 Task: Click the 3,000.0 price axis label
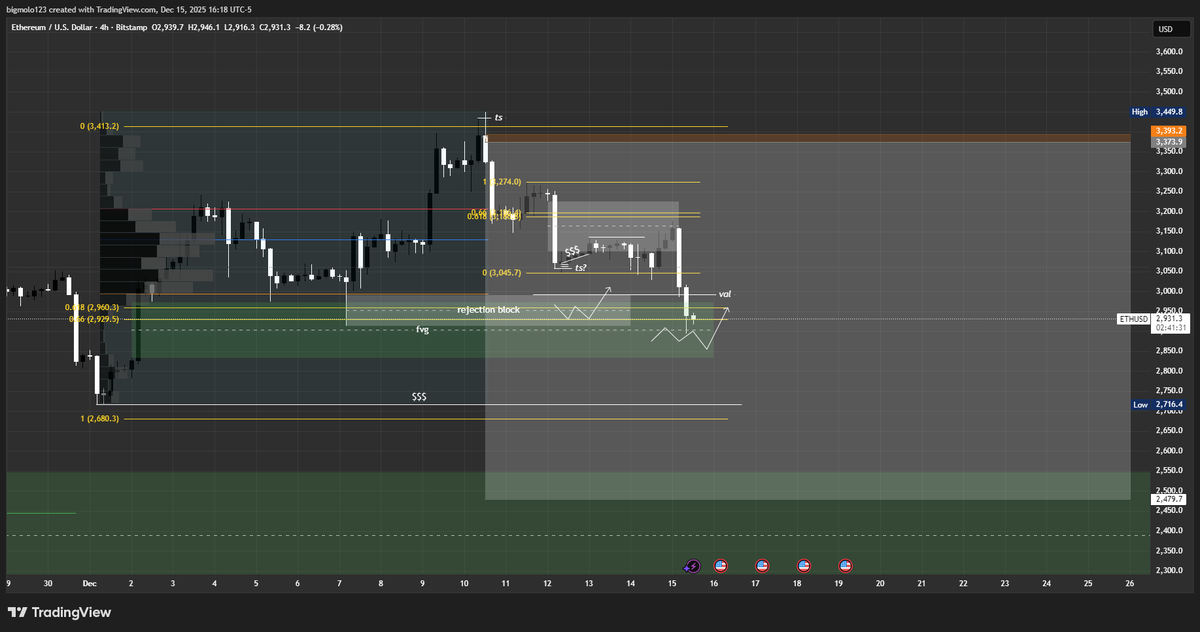(x=1169, y=291)
